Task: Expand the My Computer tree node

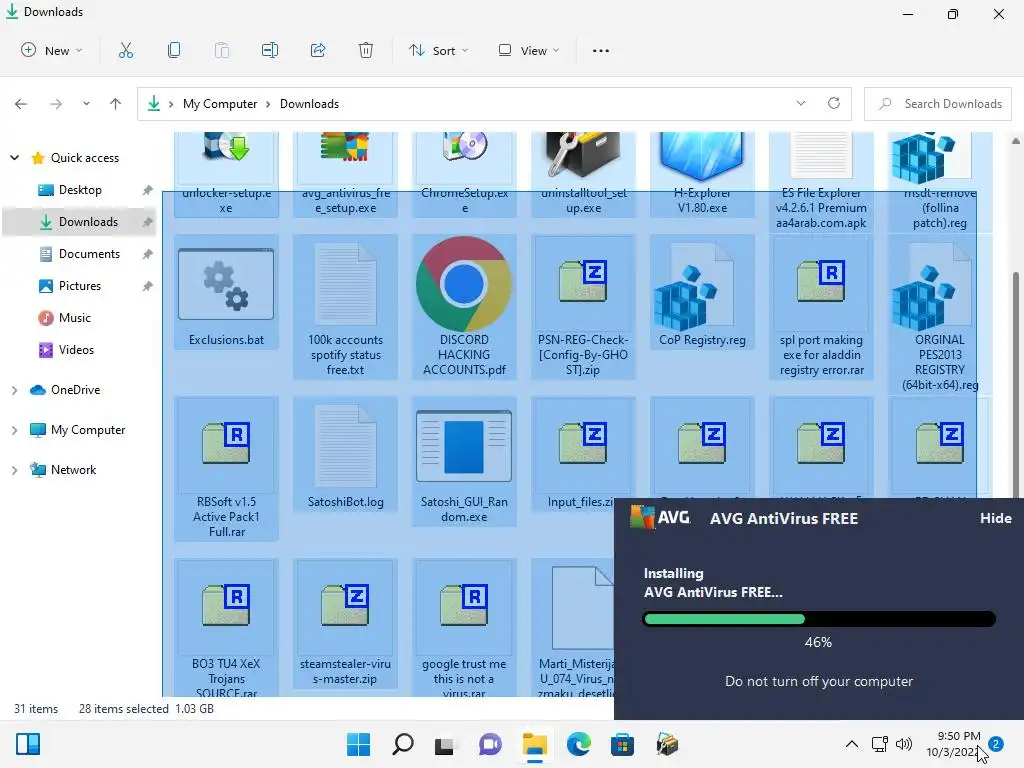Action: (14, 430)
